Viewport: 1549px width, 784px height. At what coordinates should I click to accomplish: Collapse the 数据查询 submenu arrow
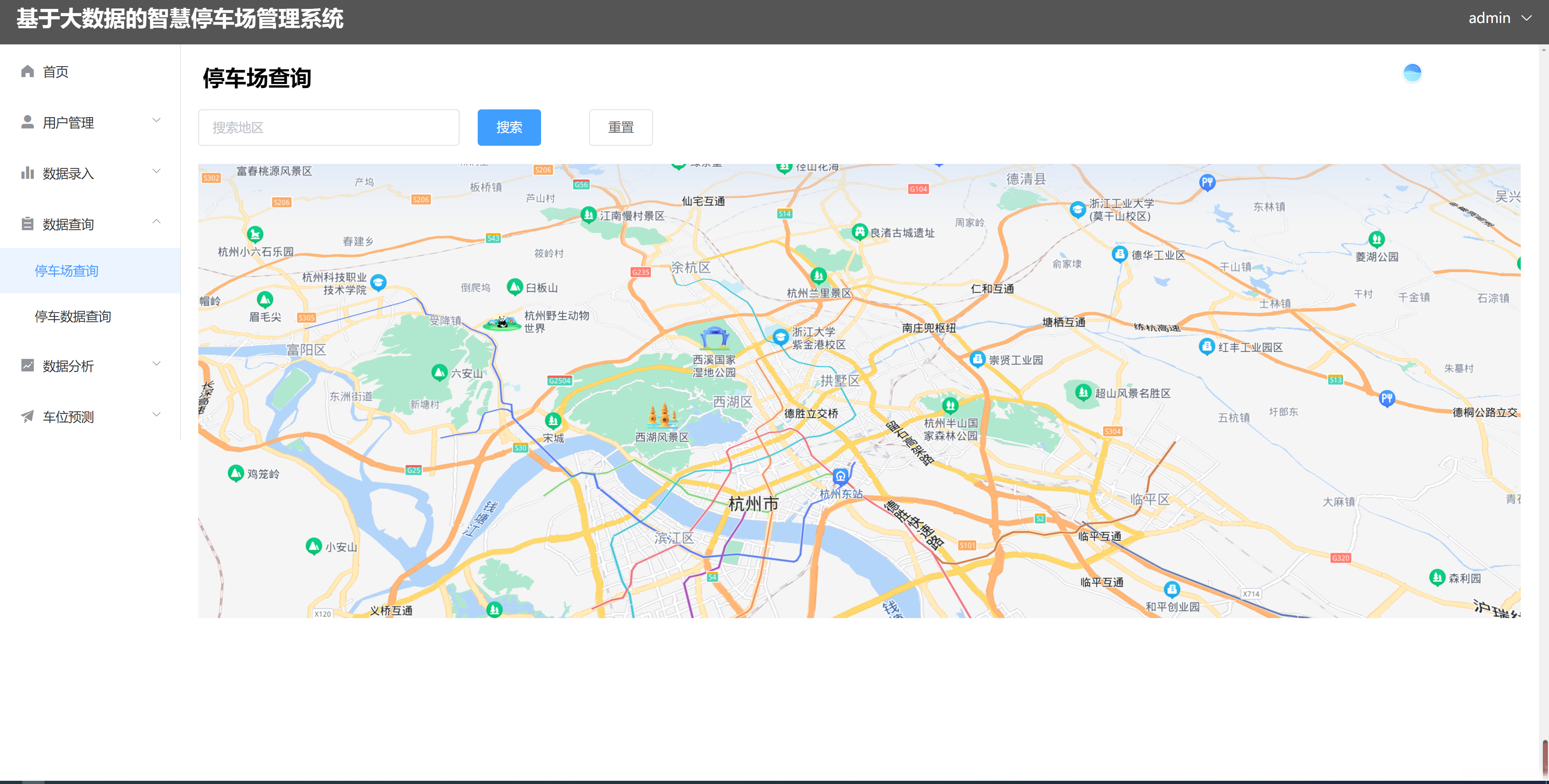156,222
